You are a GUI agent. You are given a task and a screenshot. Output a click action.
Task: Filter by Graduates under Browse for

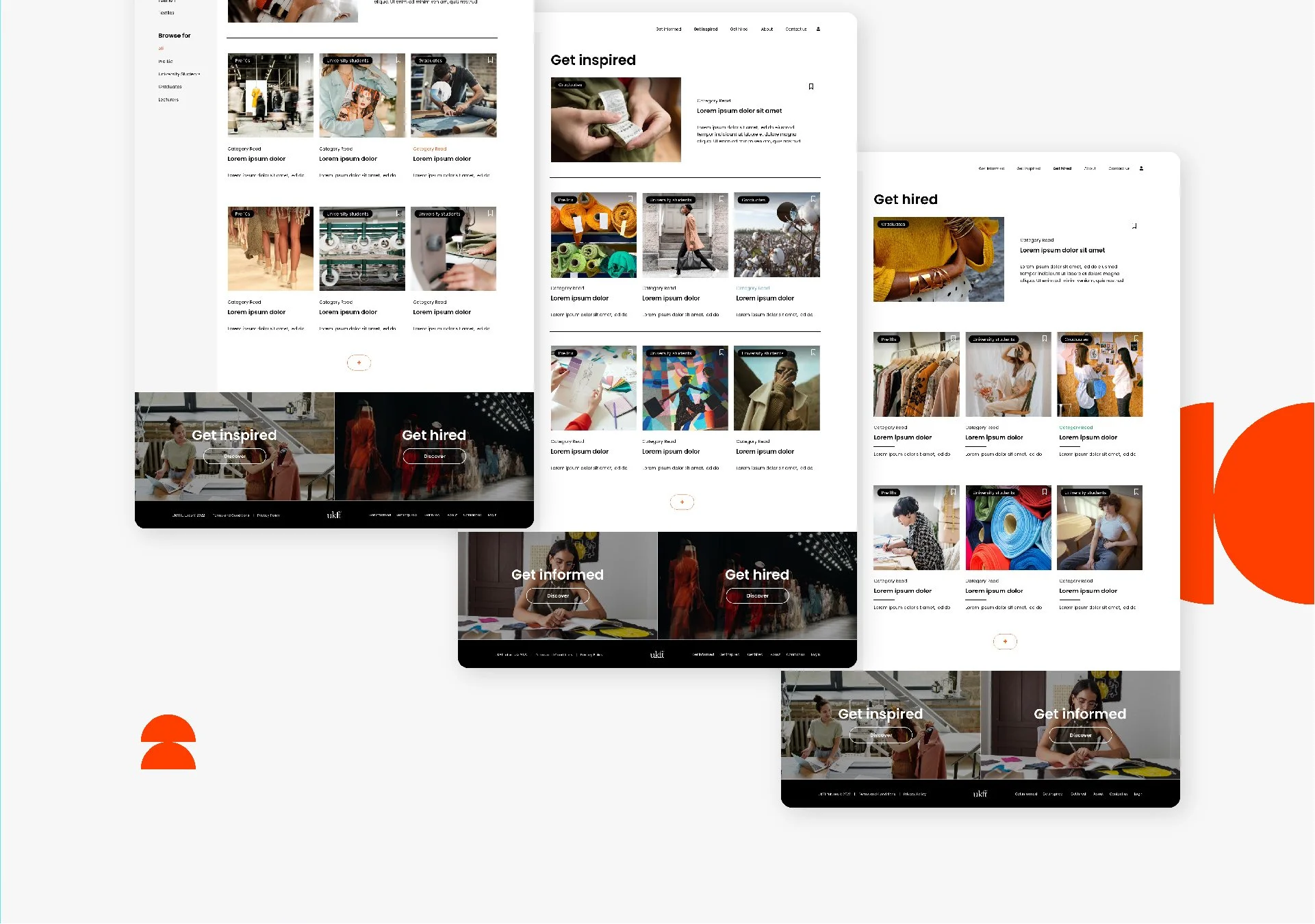(x=170, y=87)
